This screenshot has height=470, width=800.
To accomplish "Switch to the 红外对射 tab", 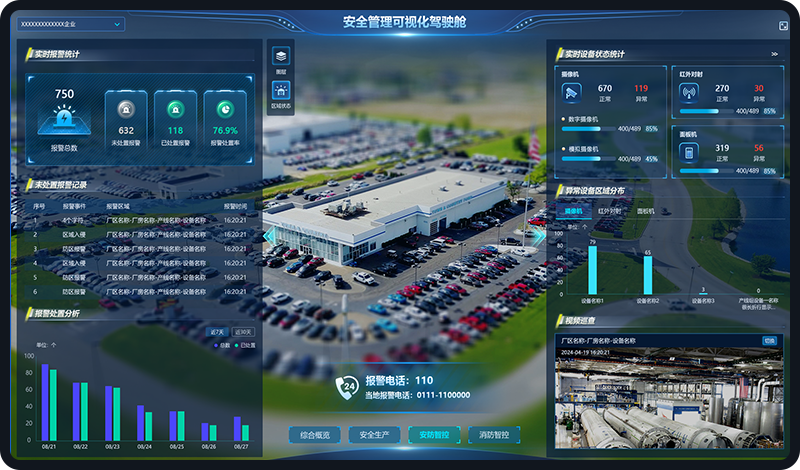I will point(609,211).
